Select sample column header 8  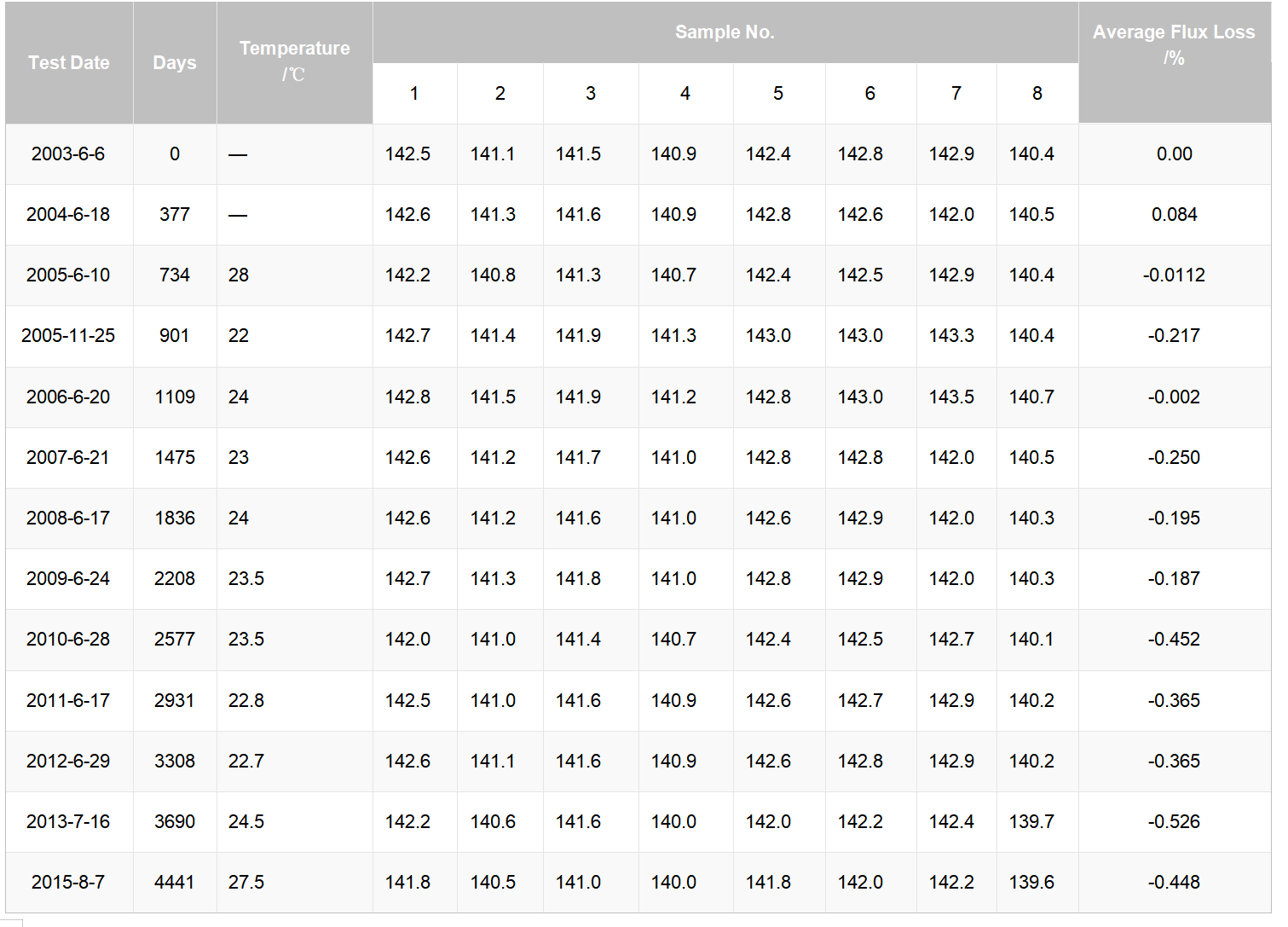tap(1037, 94)
